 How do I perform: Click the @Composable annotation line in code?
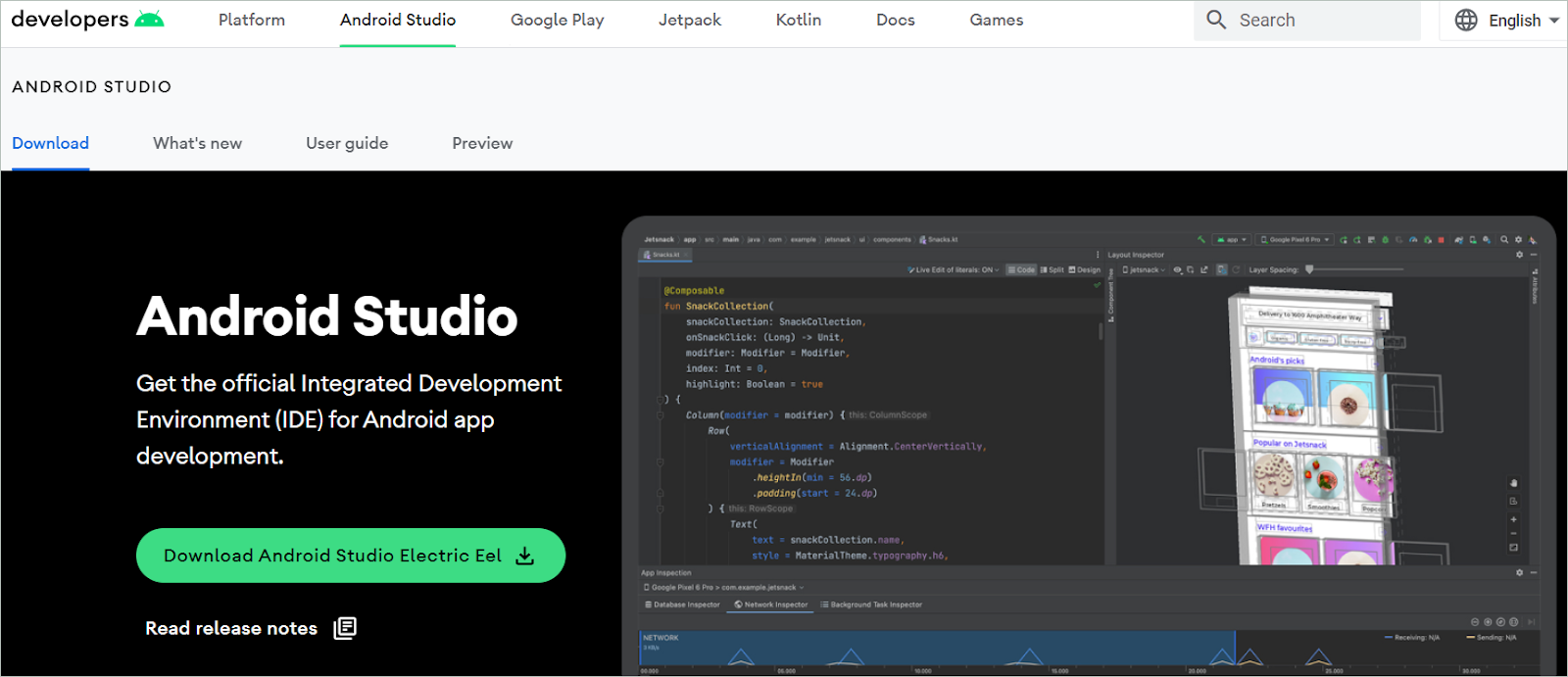[x=694, y=291]
